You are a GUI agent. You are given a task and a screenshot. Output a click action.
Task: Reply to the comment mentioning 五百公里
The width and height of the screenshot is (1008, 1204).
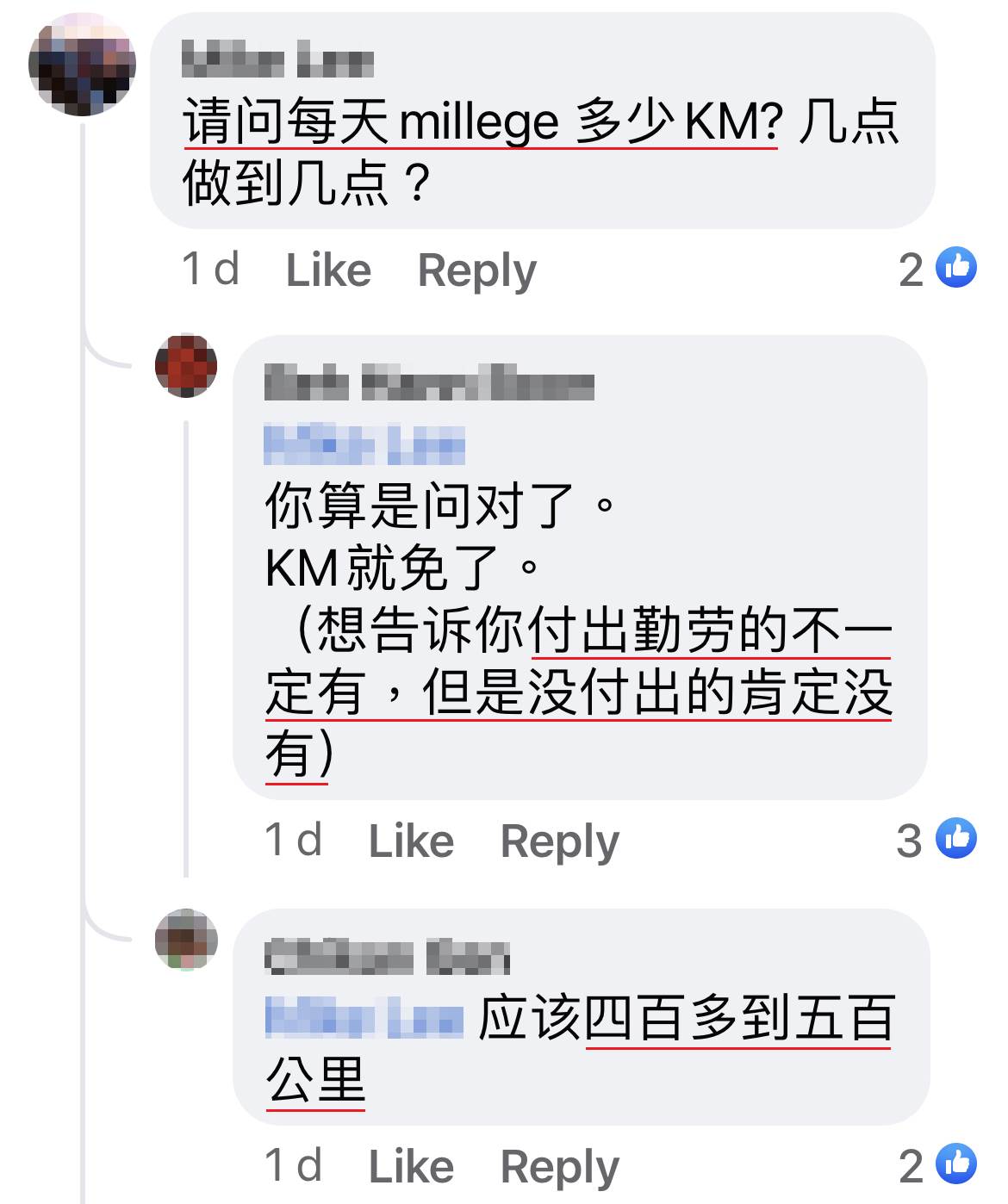(x=559, y=1169)
